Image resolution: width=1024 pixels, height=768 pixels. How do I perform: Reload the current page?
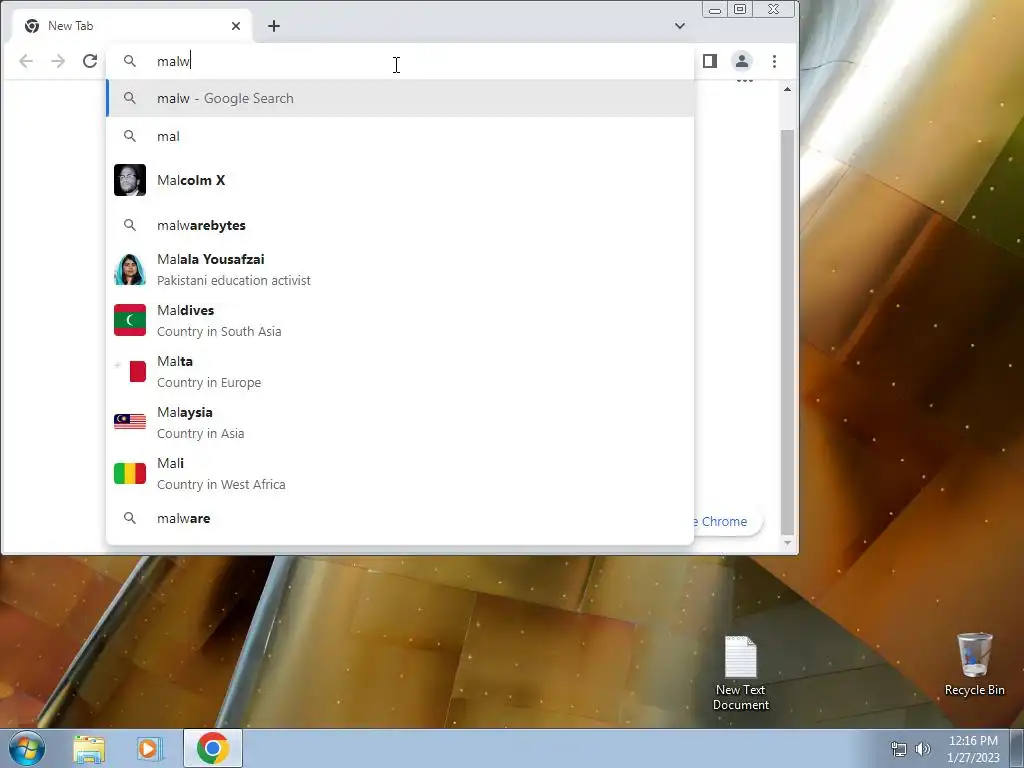tap(90, 61)
